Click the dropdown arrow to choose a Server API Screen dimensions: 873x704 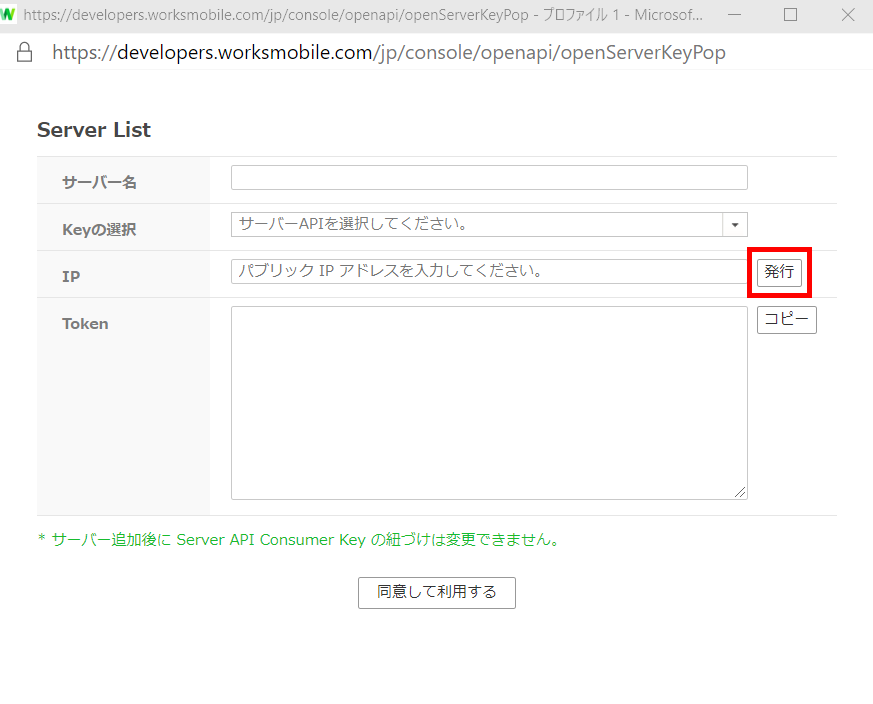tap(735, 225)
